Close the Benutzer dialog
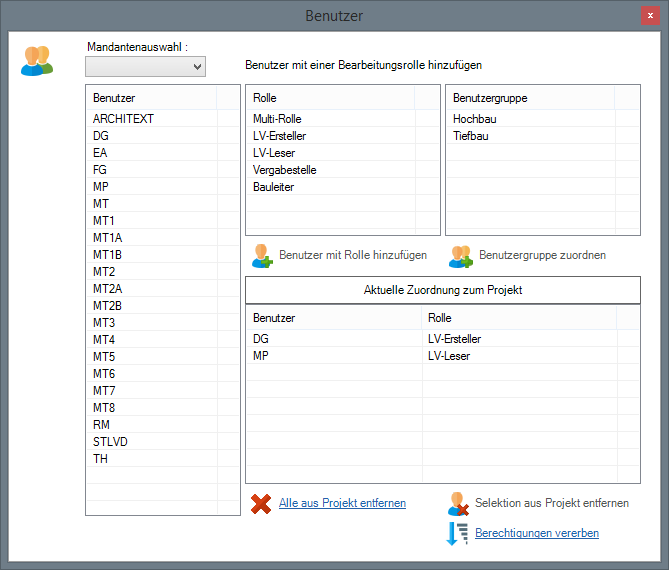This screenshot has height=570, width=669. [x=650, y=16]
